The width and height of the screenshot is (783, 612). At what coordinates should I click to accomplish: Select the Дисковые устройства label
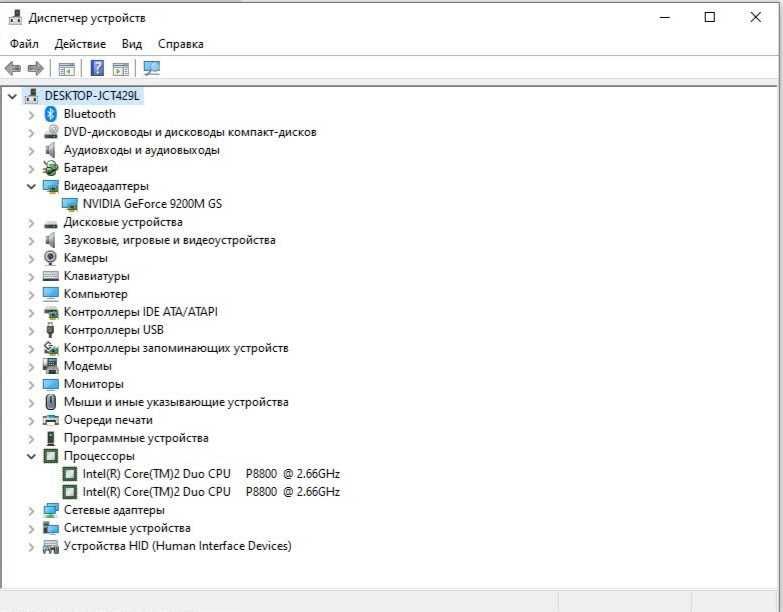[123, 222]
